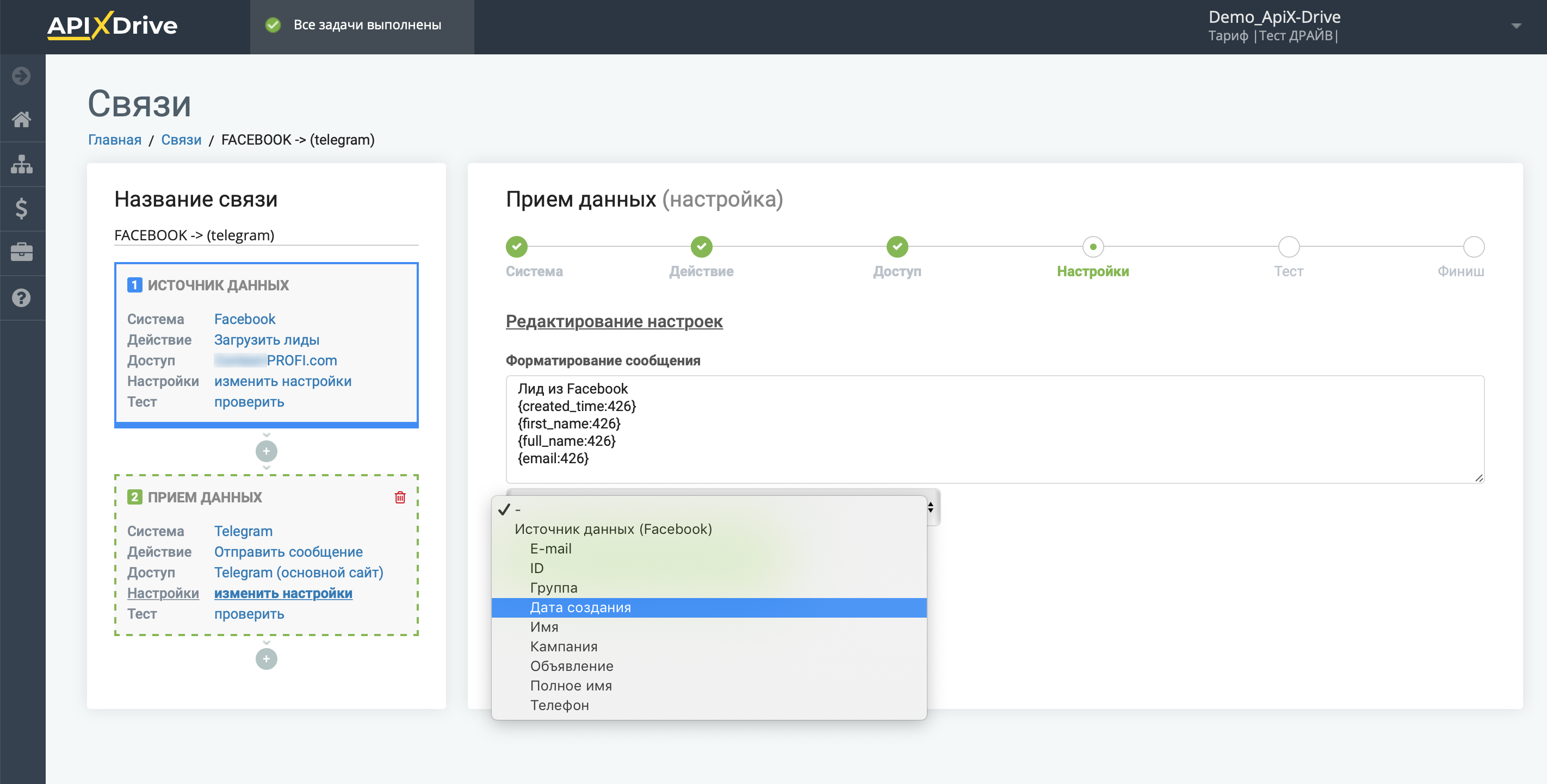This screenshot has height=784, width=1547.
Task: Click the variable select box stepper arrows
Action: 930,507
